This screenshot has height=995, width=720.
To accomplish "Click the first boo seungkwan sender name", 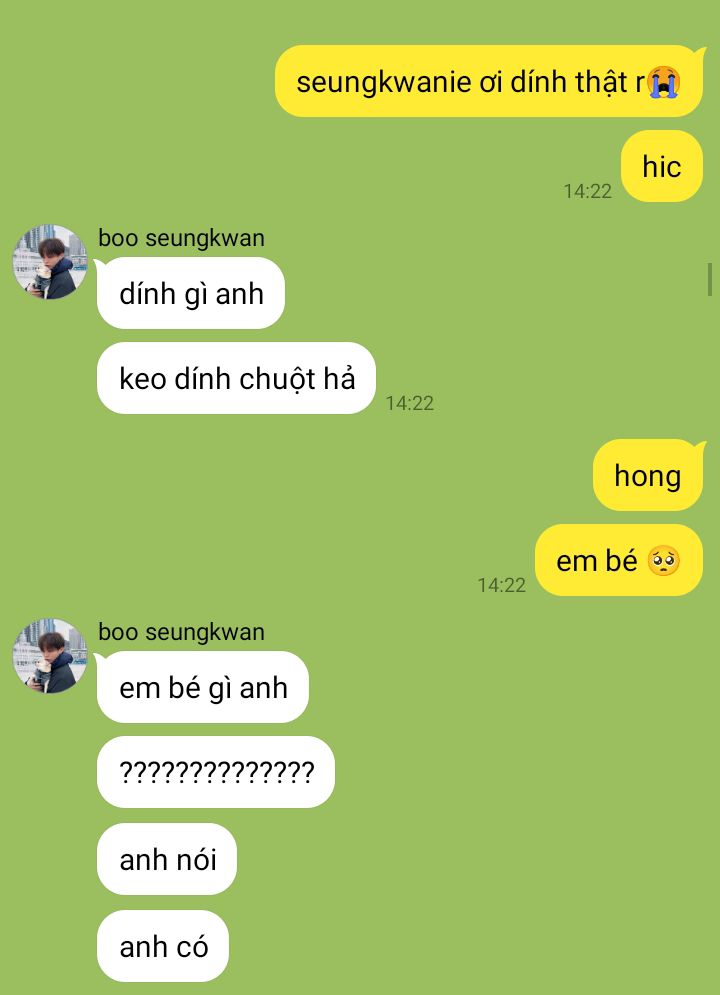I will point(181,239).
